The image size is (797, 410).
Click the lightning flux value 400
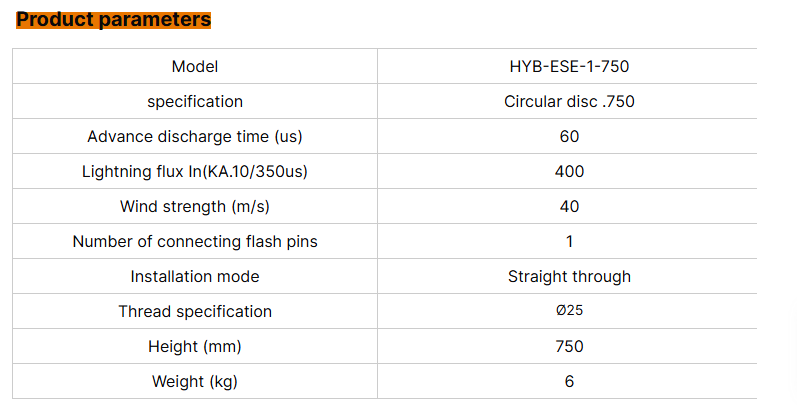coord(569,172)
